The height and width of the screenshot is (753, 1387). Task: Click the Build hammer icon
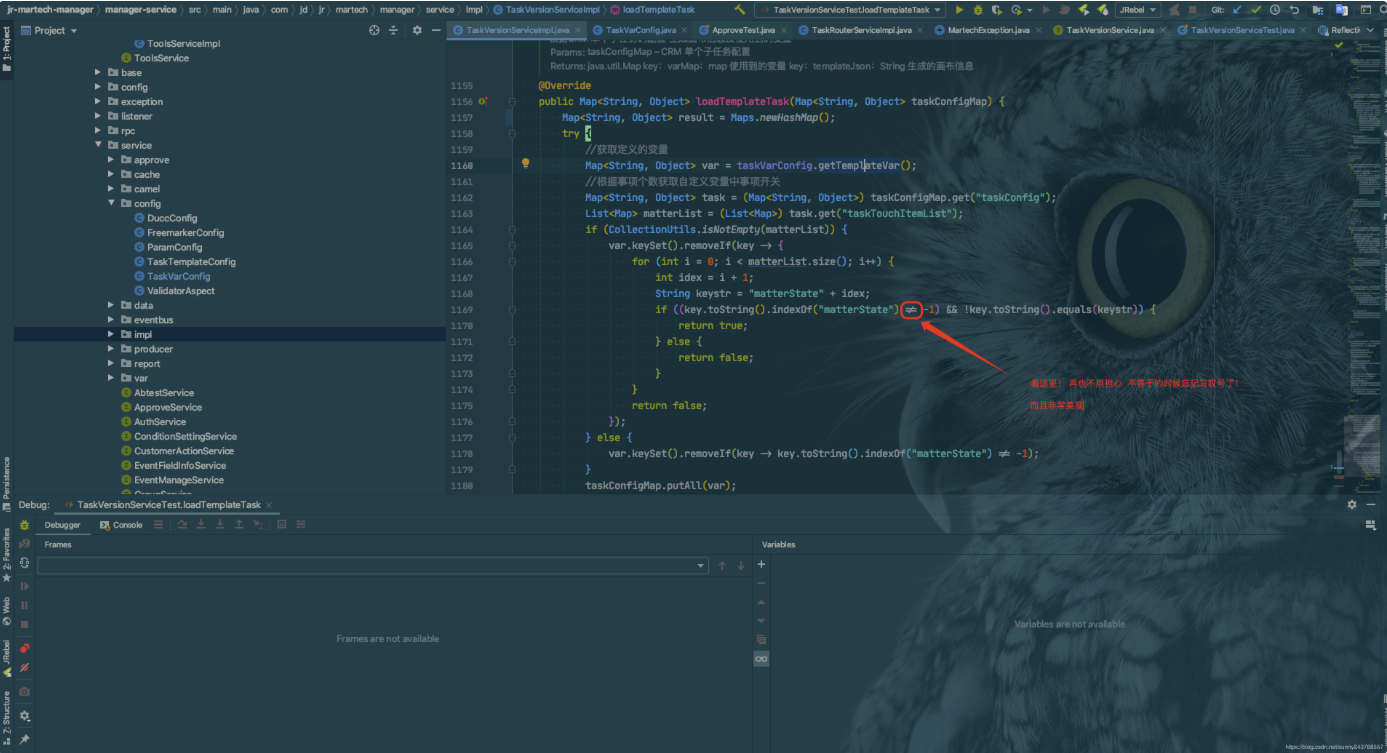pos(740,10)
